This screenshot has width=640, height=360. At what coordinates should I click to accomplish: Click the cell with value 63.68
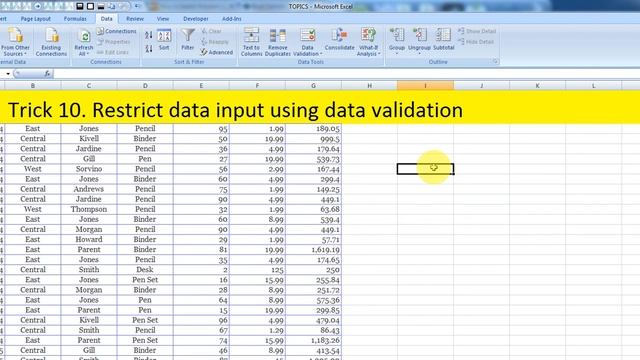pos(313,209)
